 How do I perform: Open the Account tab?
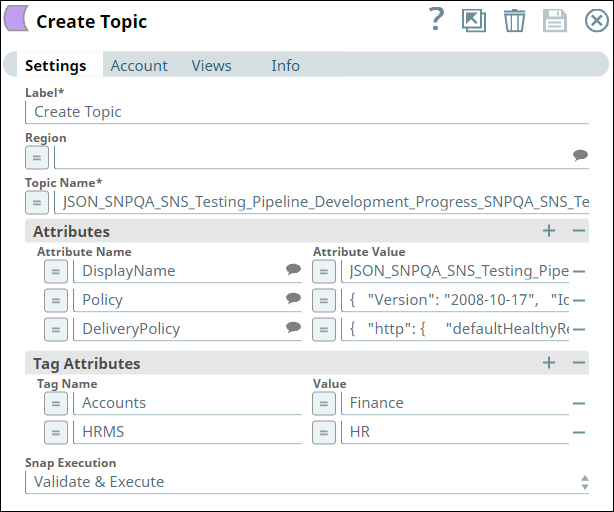coord(139,65)
